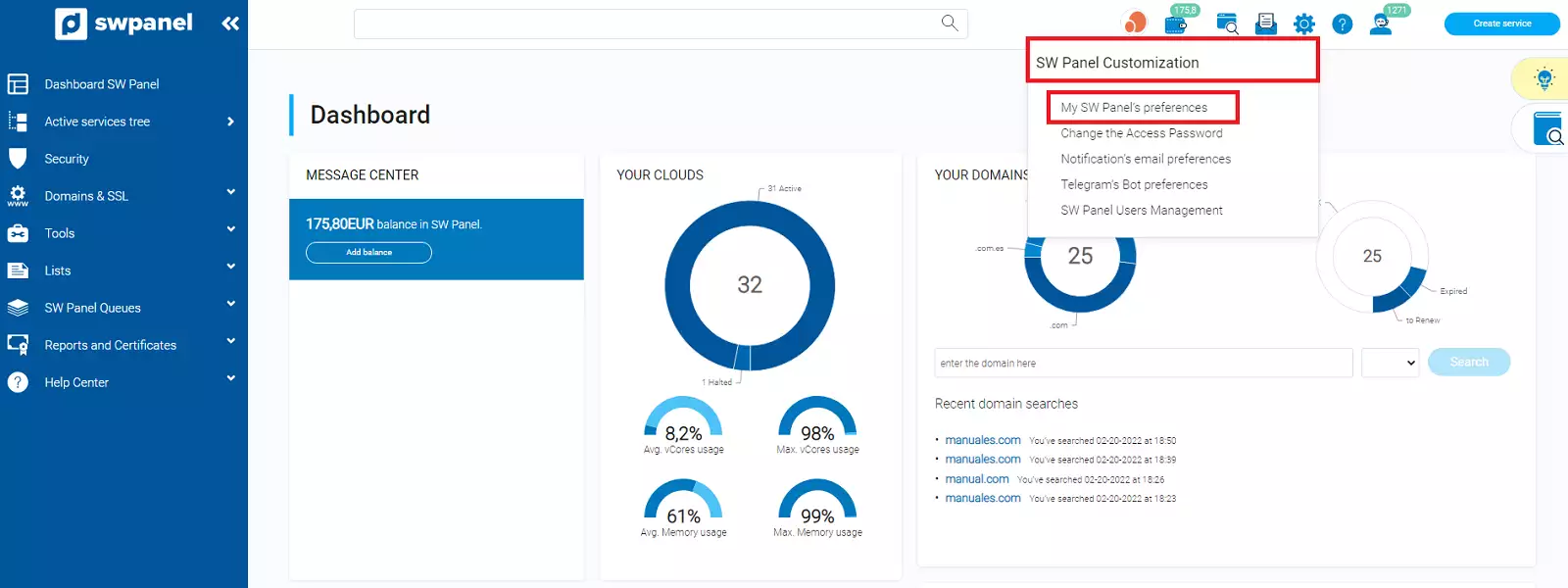Click the Add balance button
Screen dimensions: 1568x588
[368, 253]
